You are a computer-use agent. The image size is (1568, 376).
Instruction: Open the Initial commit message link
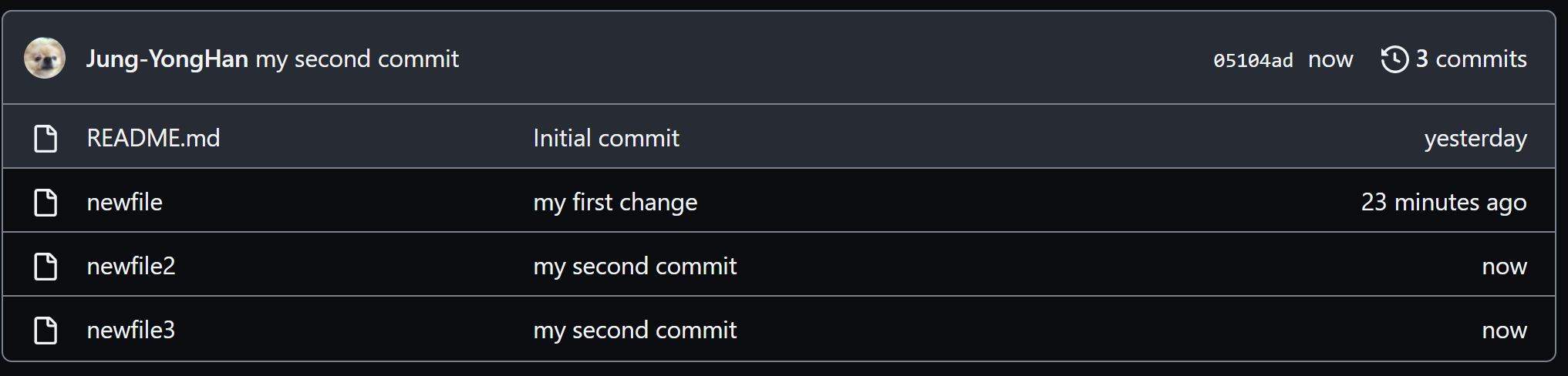[x=606, y=139]
